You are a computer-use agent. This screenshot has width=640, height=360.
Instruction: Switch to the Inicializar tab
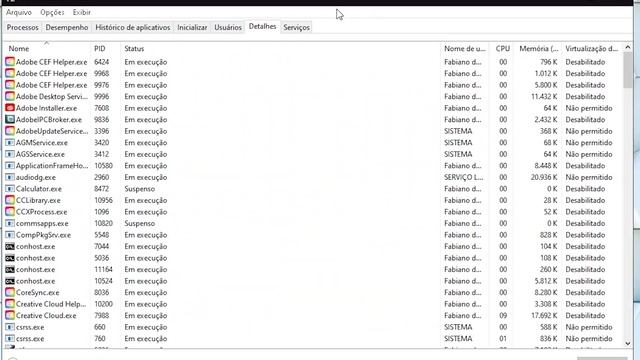pos(192,27)
